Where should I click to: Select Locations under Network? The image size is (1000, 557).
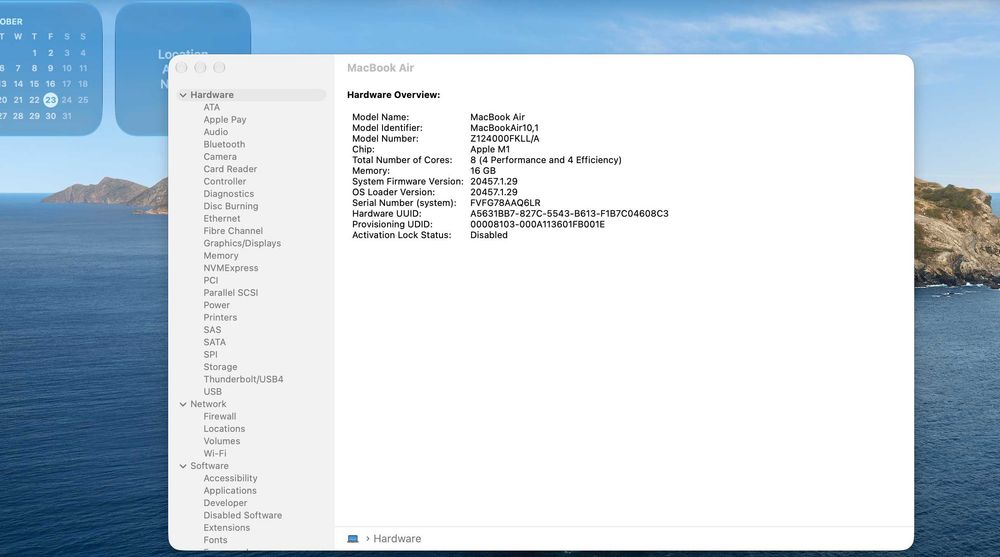coord(224,429)
